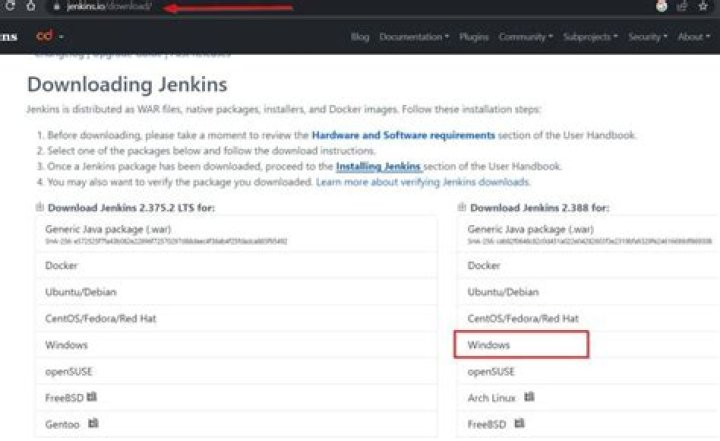Select Windows under Jenkins 2.375.2 LTS
720x441 pixels.
coord(236,345)
